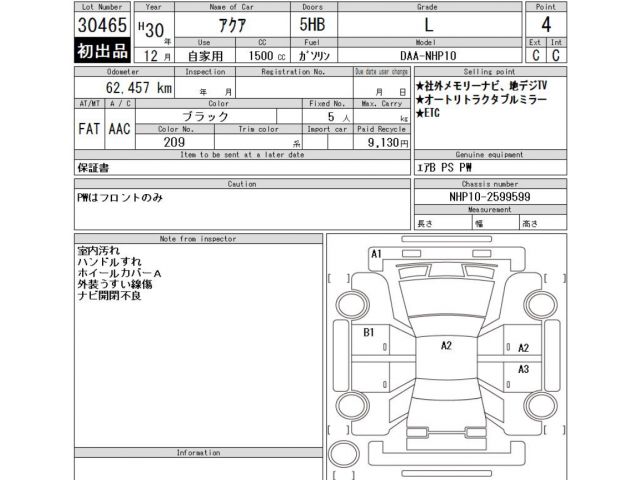Select the 長さ measurement cell
Viewport: 640px width, 480px height.
[442, 223]
